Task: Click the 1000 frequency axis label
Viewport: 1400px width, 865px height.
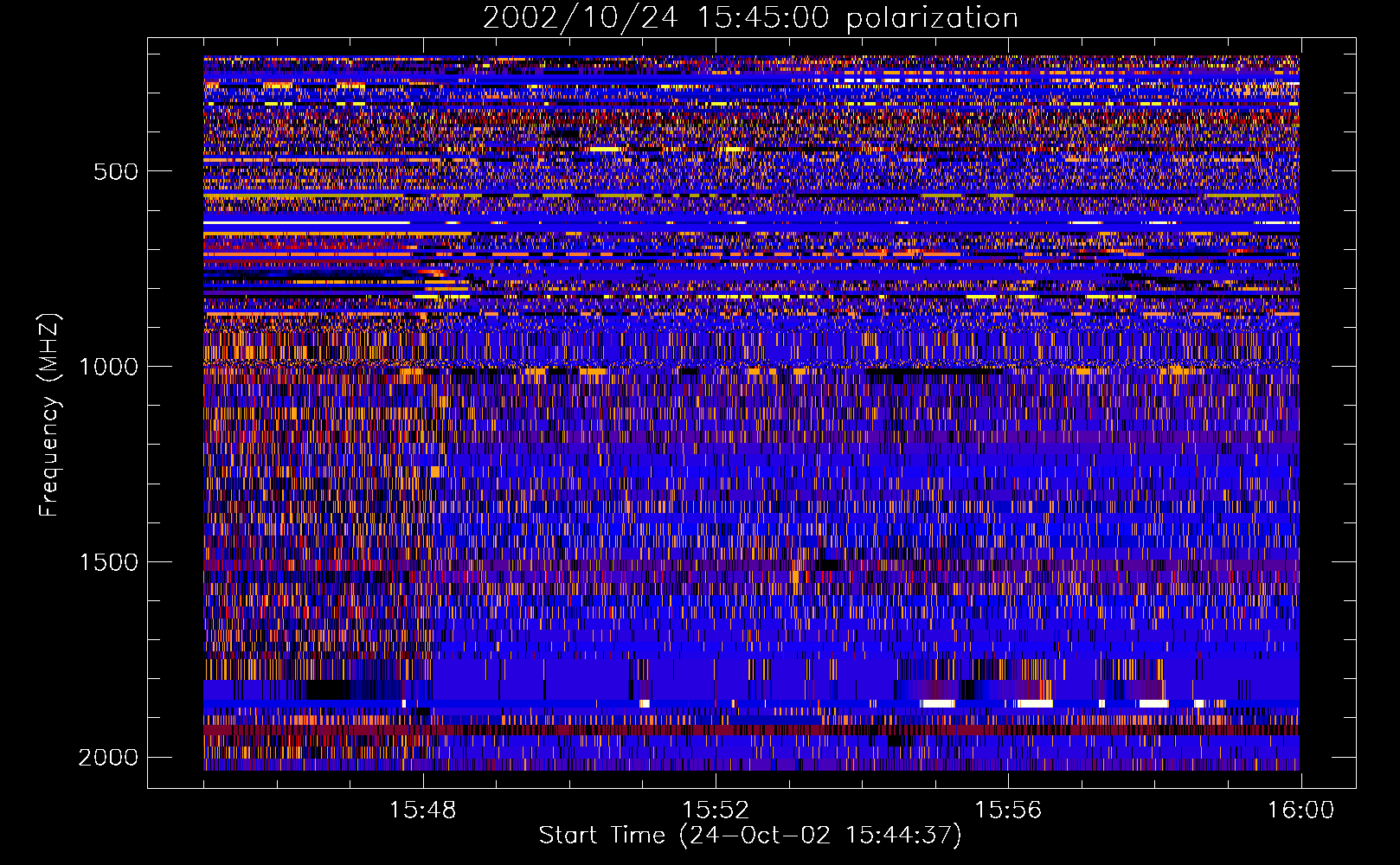Action: (108, 367)
